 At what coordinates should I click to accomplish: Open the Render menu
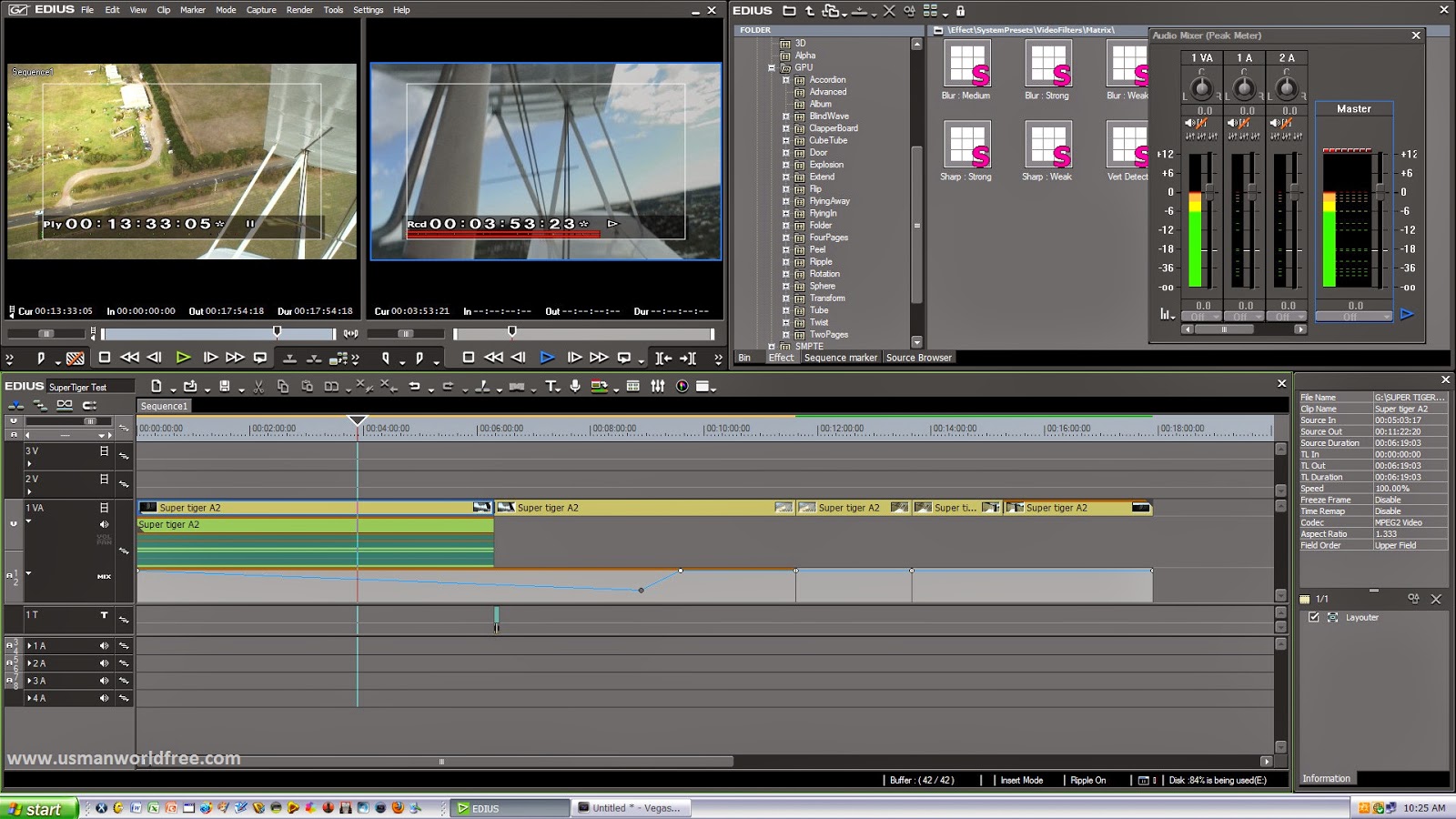point(299,10)
